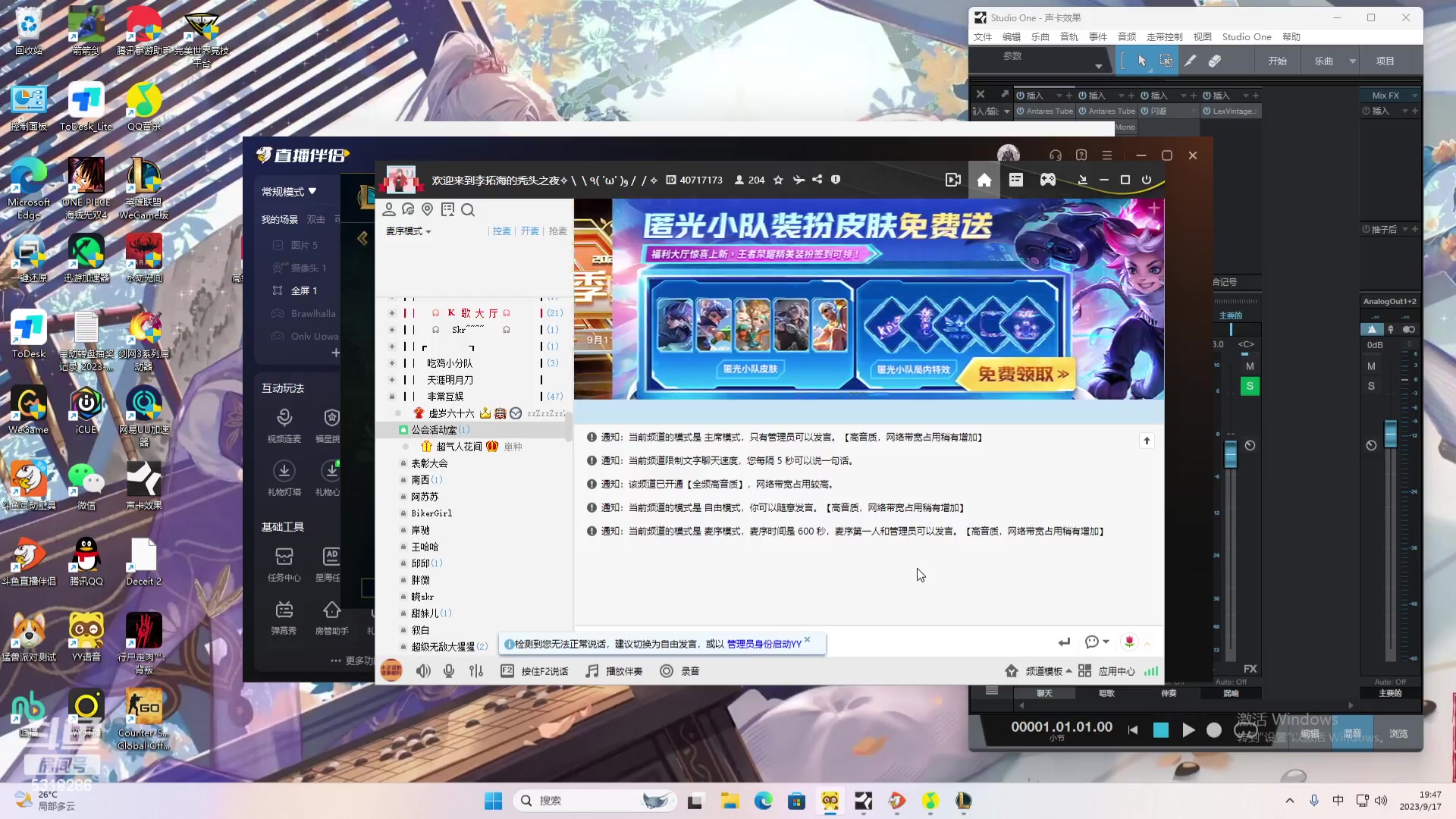1456x819 pixels.
Task: Select 公会活动室 channel in tree
Action: point(434,430)
